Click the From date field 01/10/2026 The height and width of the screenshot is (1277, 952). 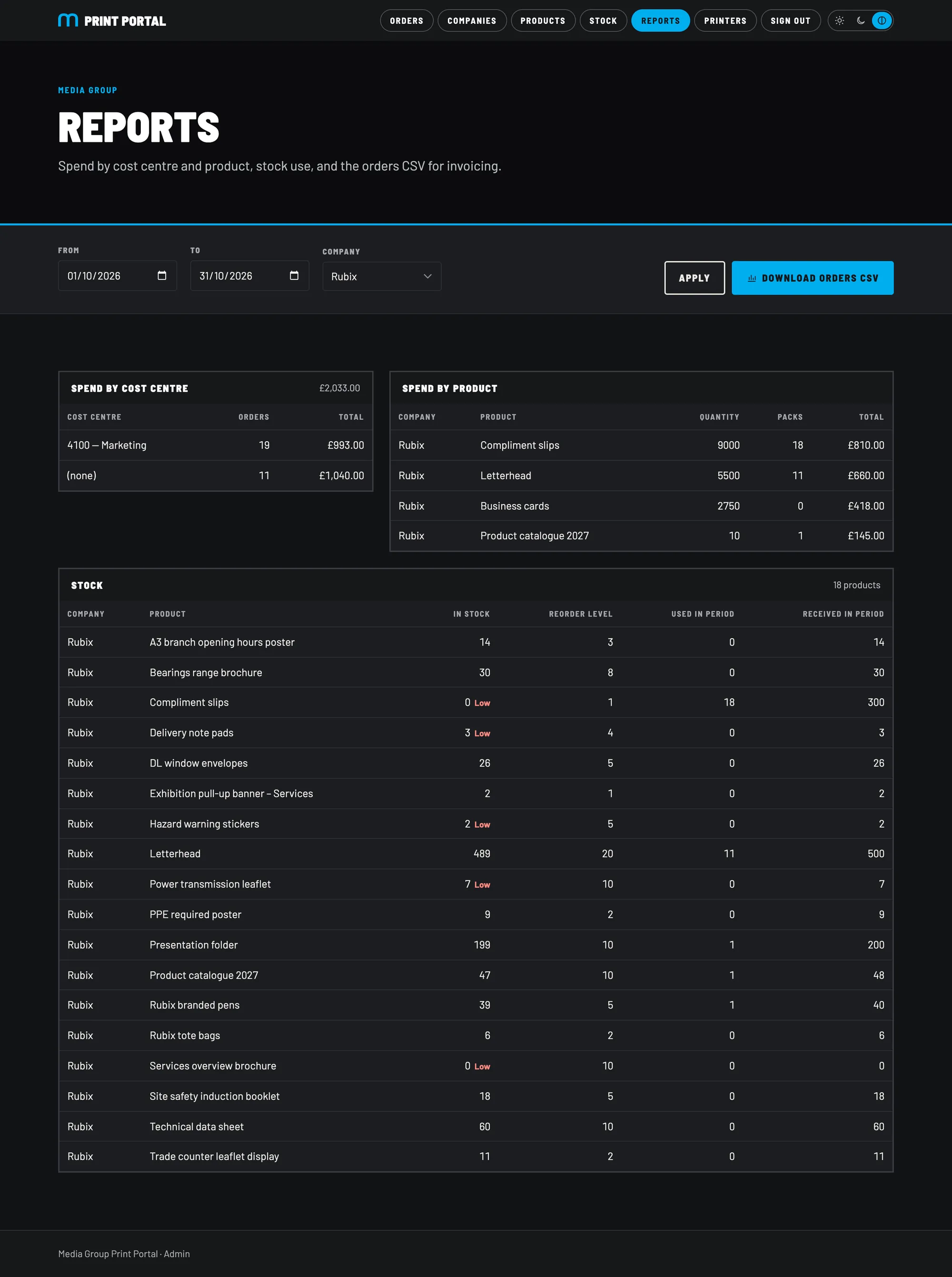(x=117, y=276)
